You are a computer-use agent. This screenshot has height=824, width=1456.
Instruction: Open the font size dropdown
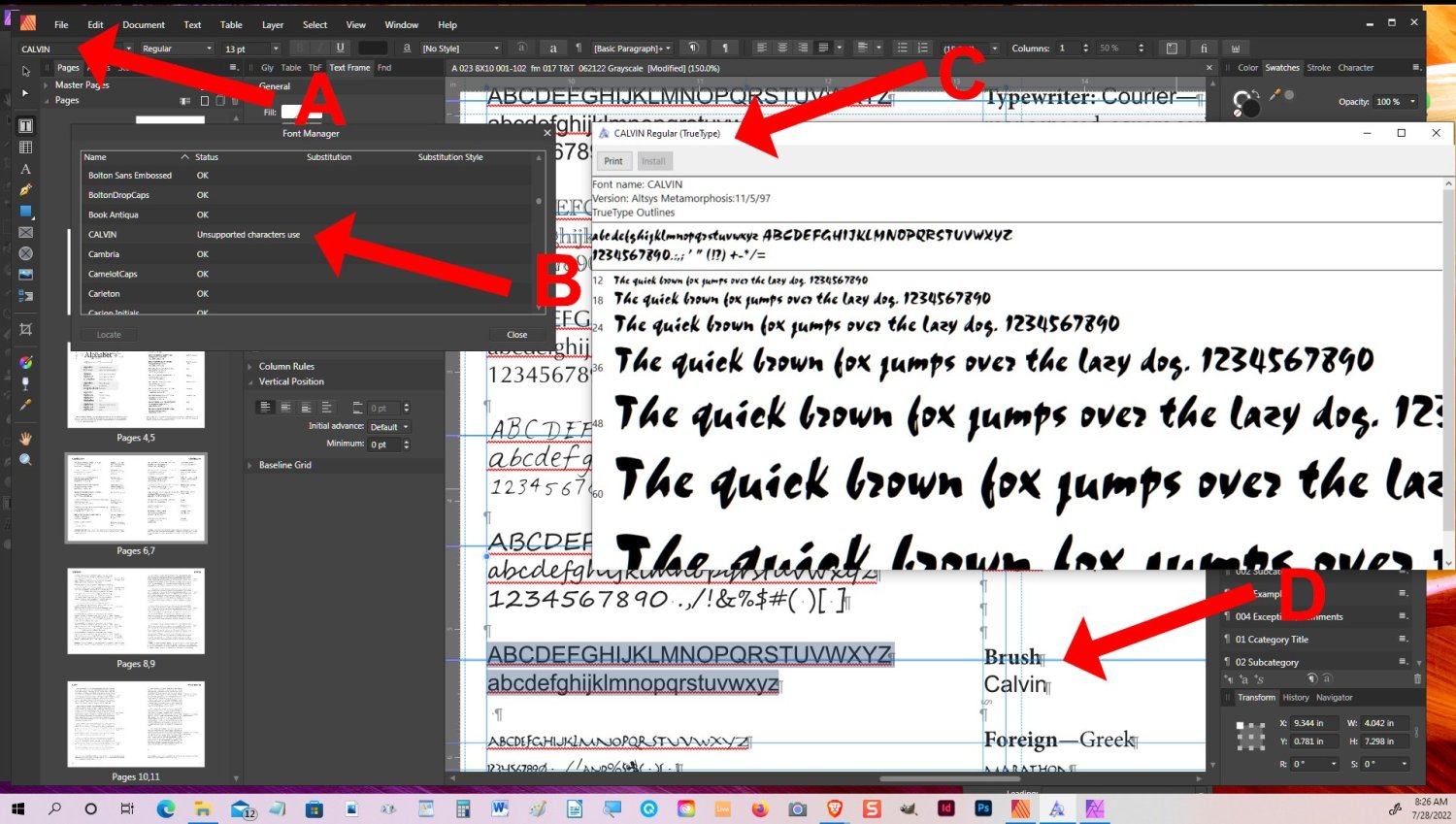[x=277, y=48]
